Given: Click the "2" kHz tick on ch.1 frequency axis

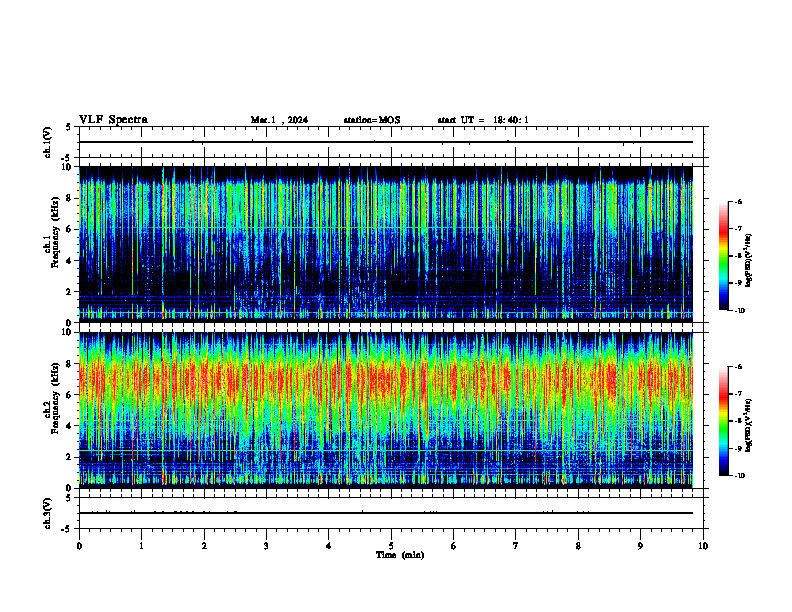Looking at the screenshot, I should coord(70,291).
